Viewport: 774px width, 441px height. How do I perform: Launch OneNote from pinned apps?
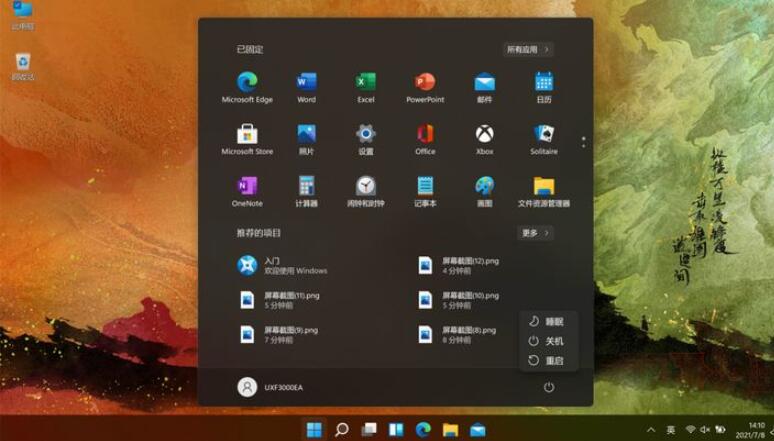pos(247,191)
